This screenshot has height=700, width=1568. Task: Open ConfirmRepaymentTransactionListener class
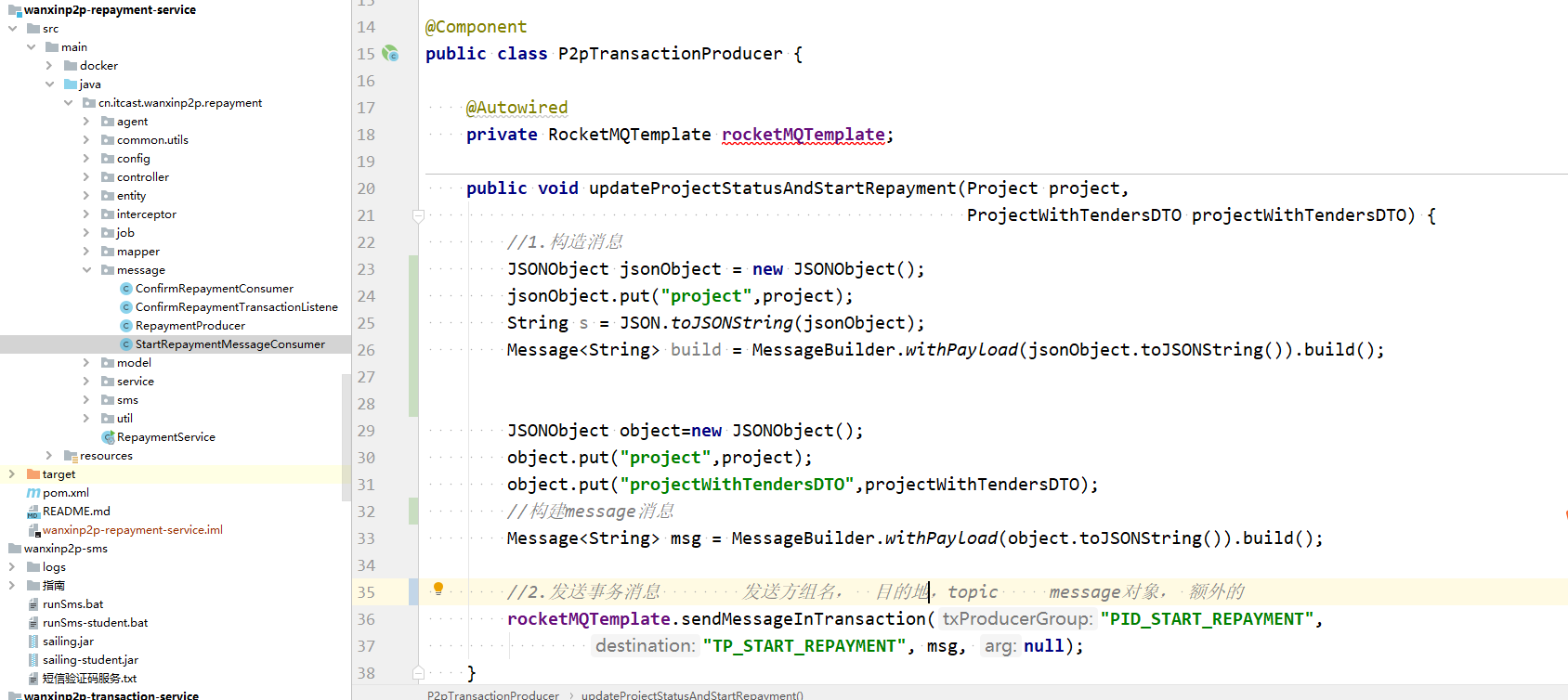point(236,307)
